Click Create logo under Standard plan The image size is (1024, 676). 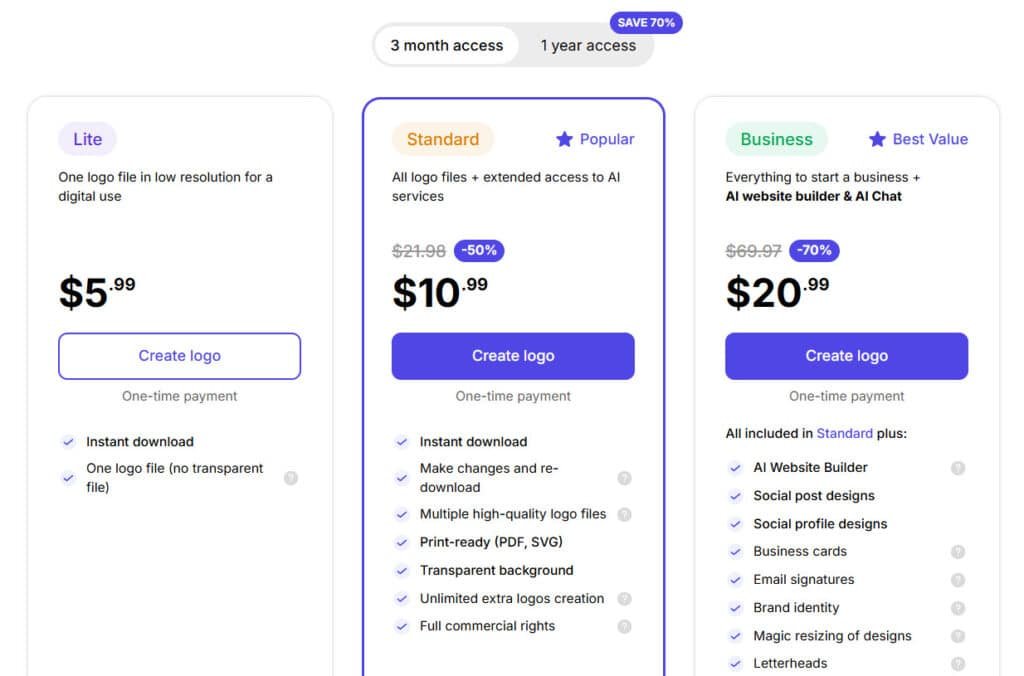[513, 356]
